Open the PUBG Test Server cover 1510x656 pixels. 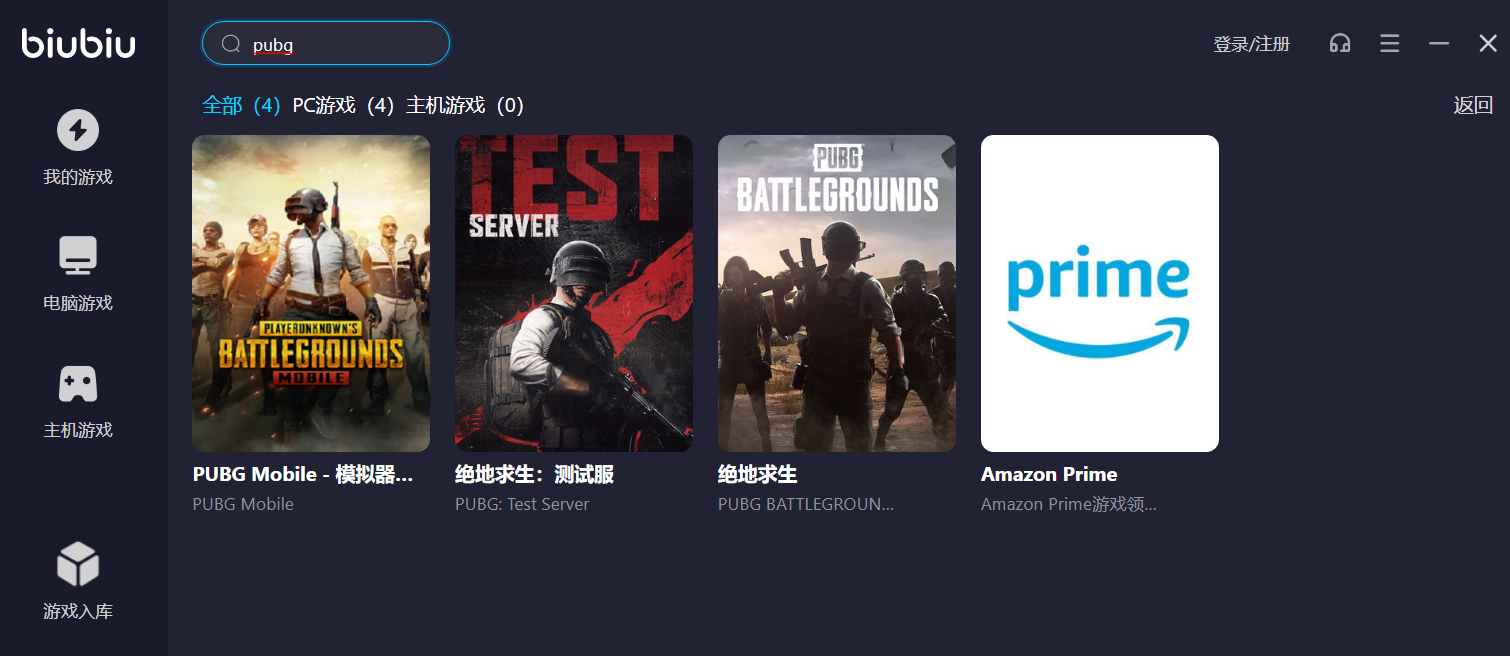[x=574, y=293]
